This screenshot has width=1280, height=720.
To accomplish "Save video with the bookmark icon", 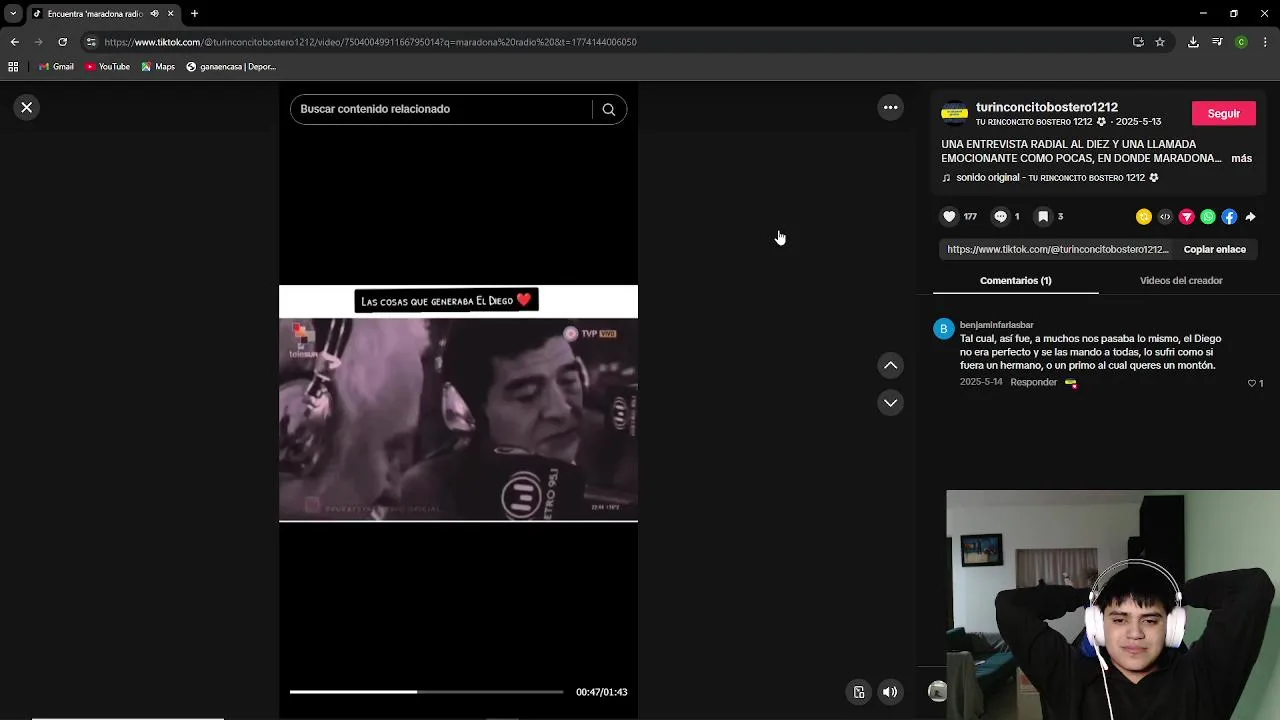I will click(x=1043, y=216).
